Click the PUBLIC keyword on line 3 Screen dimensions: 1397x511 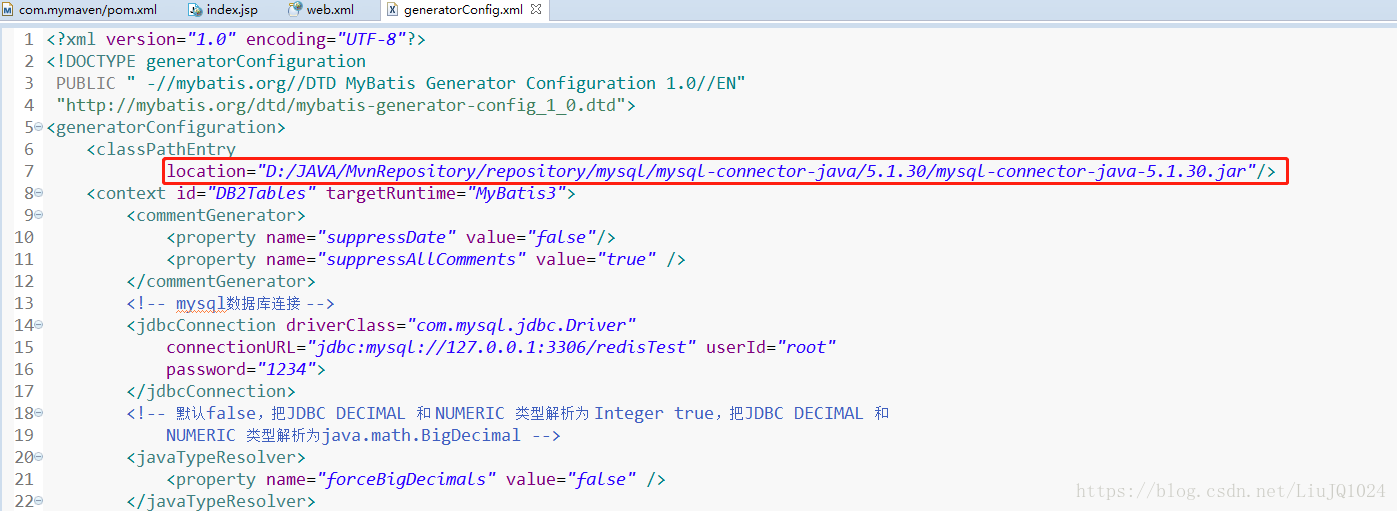pyautogui.click(x=86, y=83)
